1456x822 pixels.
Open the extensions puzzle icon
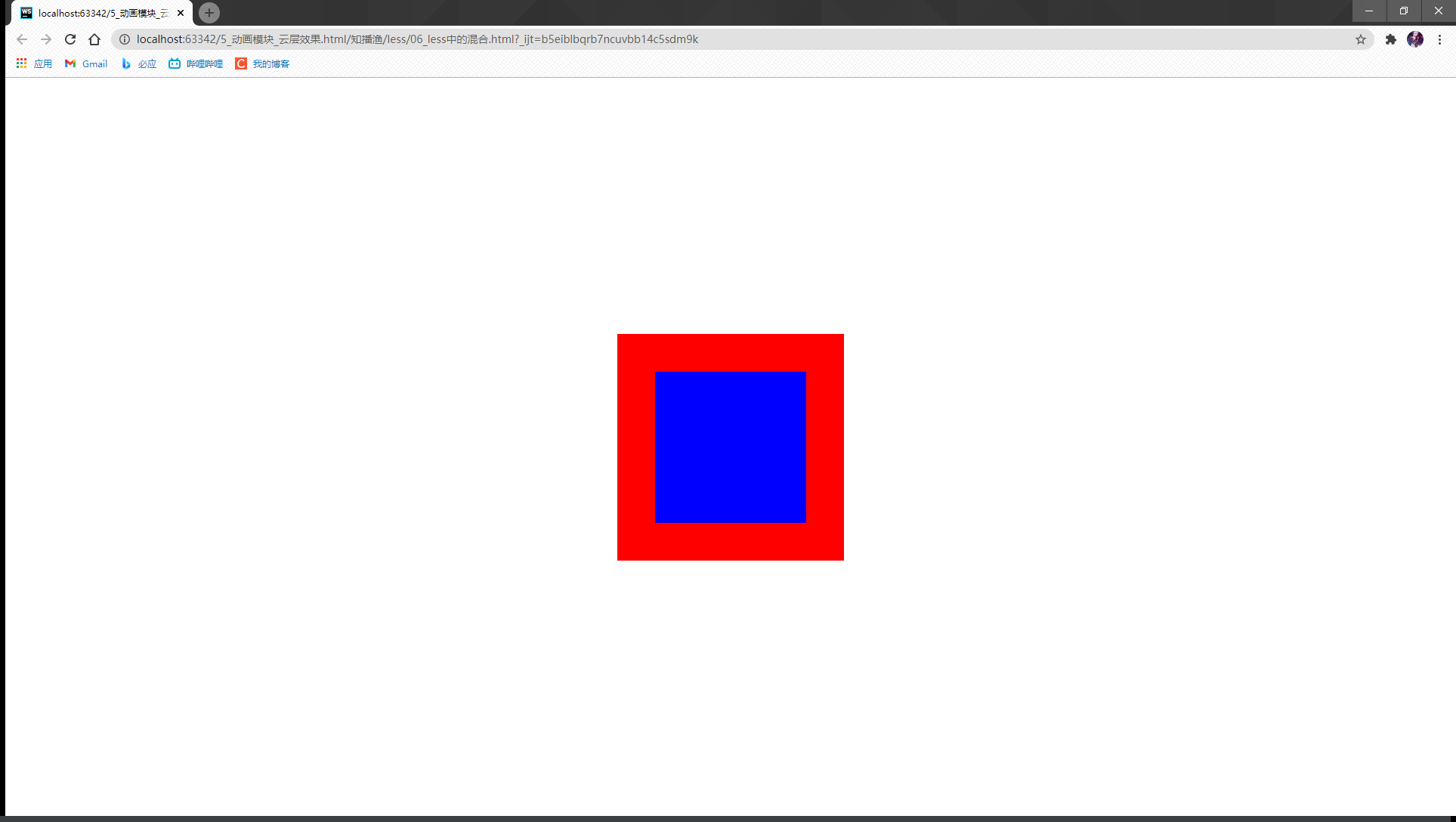click(1390, 39)
